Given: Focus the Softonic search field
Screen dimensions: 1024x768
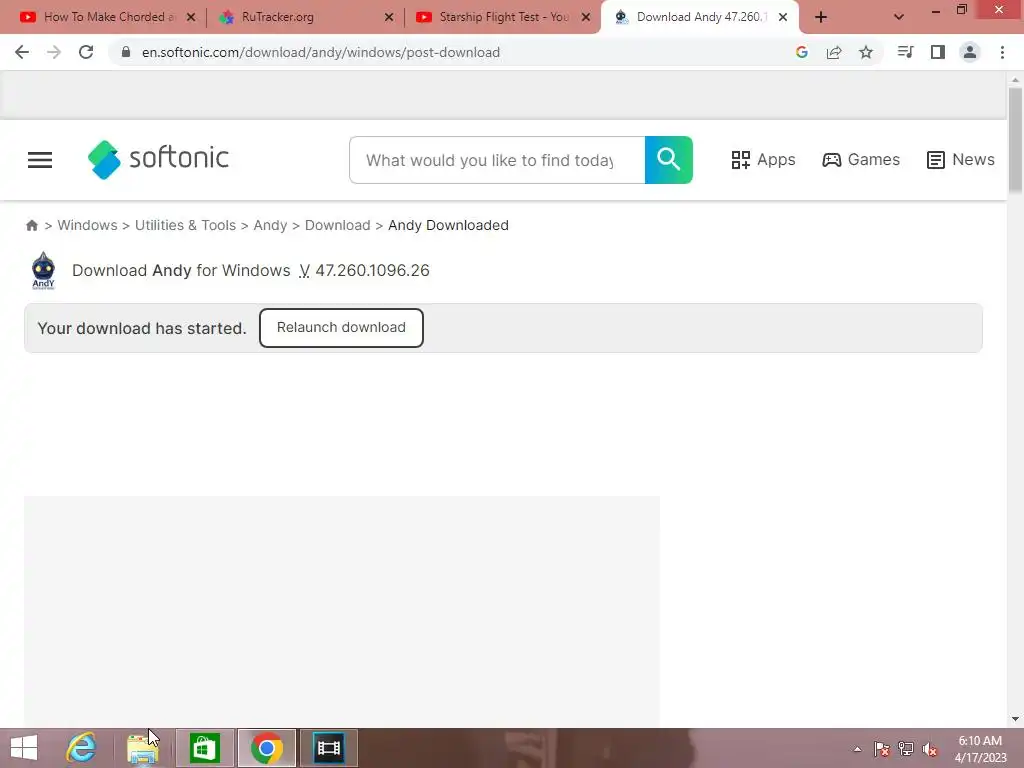Looking at the screenshot, I should tap(497, 160).
